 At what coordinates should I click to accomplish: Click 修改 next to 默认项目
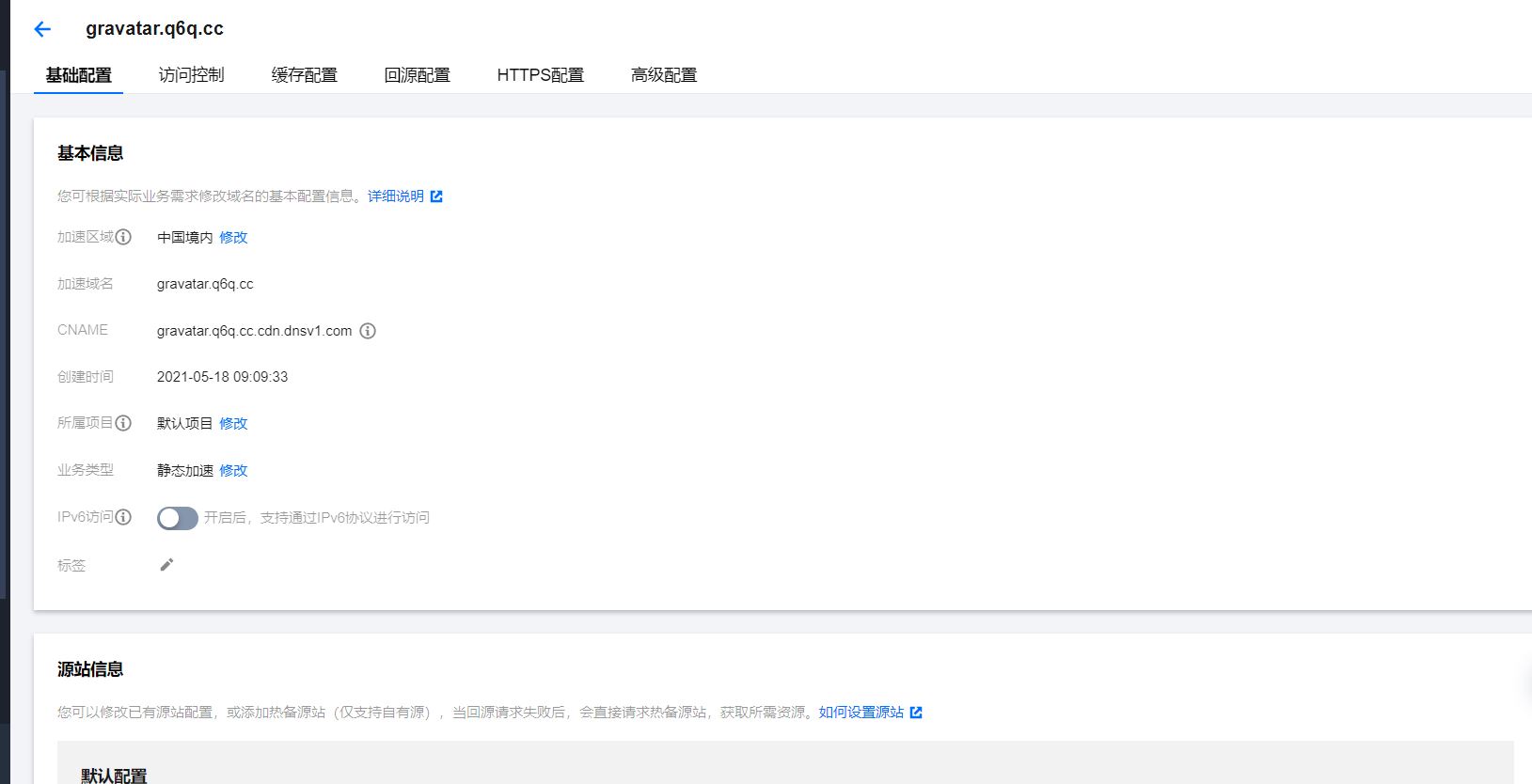[x=233, y=424]
